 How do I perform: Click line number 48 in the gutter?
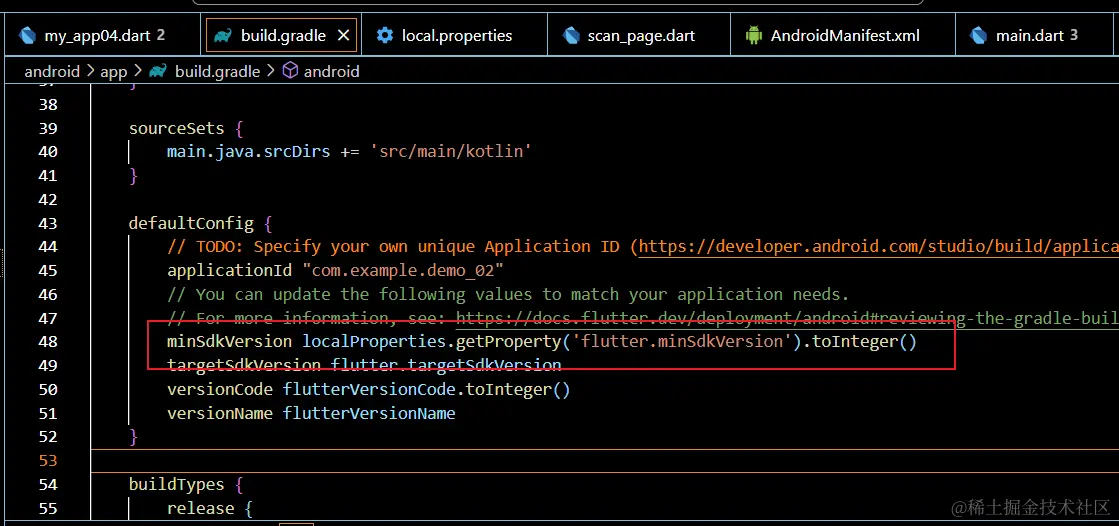click(x=47, y=342)
